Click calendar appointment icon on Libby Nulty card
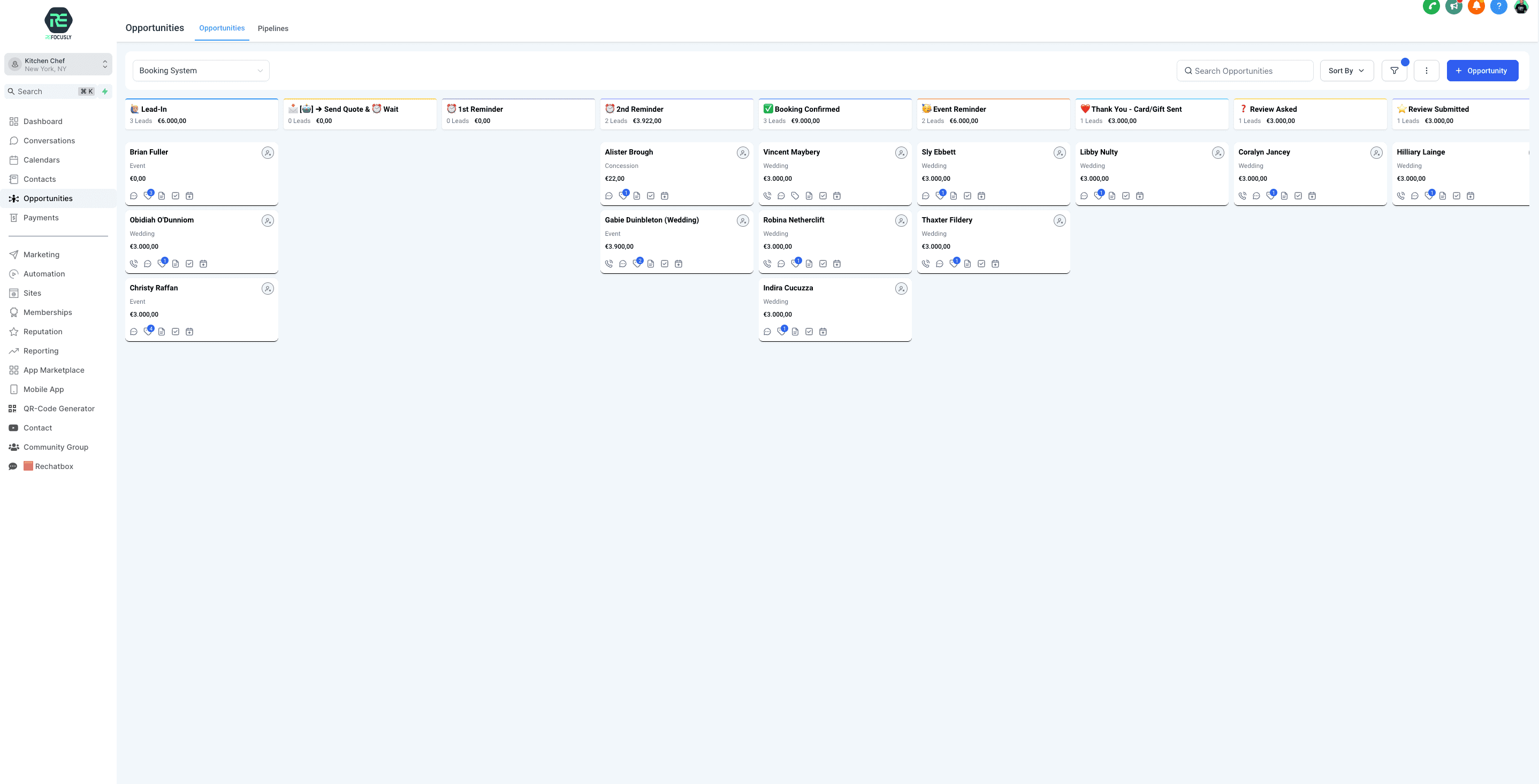Viewport: 1539px width, 784px height. pyautogui.click(x=1139, y=196)
